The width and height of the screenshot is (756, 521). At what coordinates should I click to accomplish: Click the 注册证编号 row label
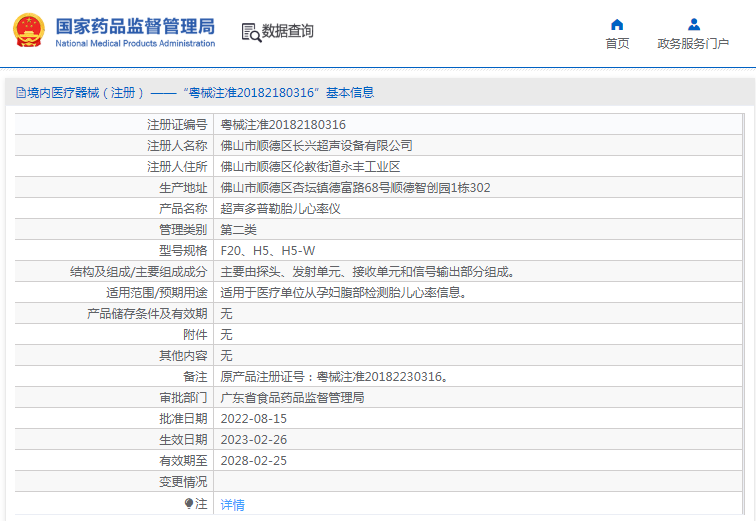tap(177, 125)
